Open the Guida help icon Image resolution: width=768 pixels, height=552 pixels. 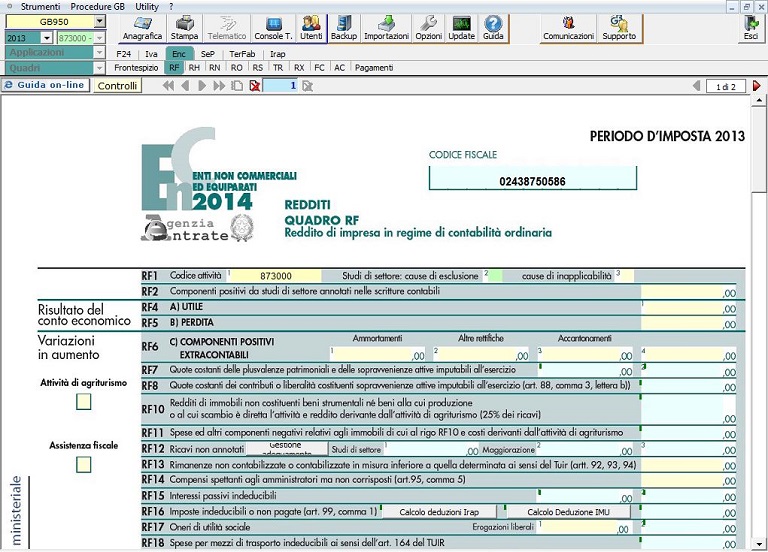click(x=493, y=28)
